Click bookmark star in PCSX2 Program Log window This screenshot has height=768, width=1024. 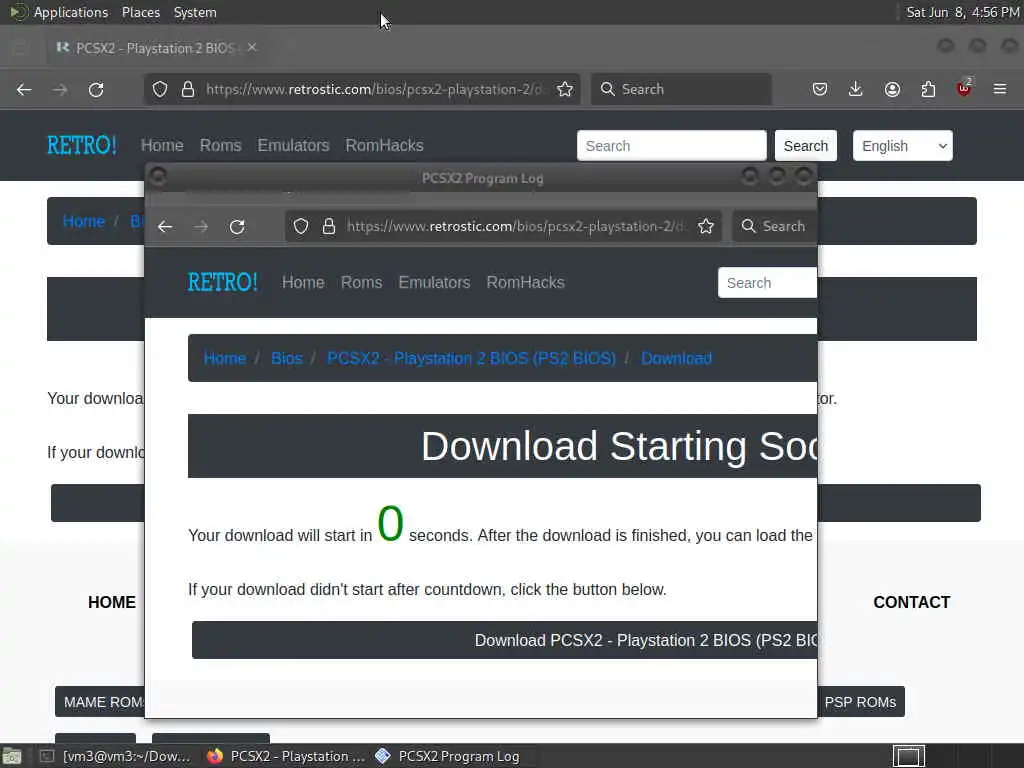point(706,227)
